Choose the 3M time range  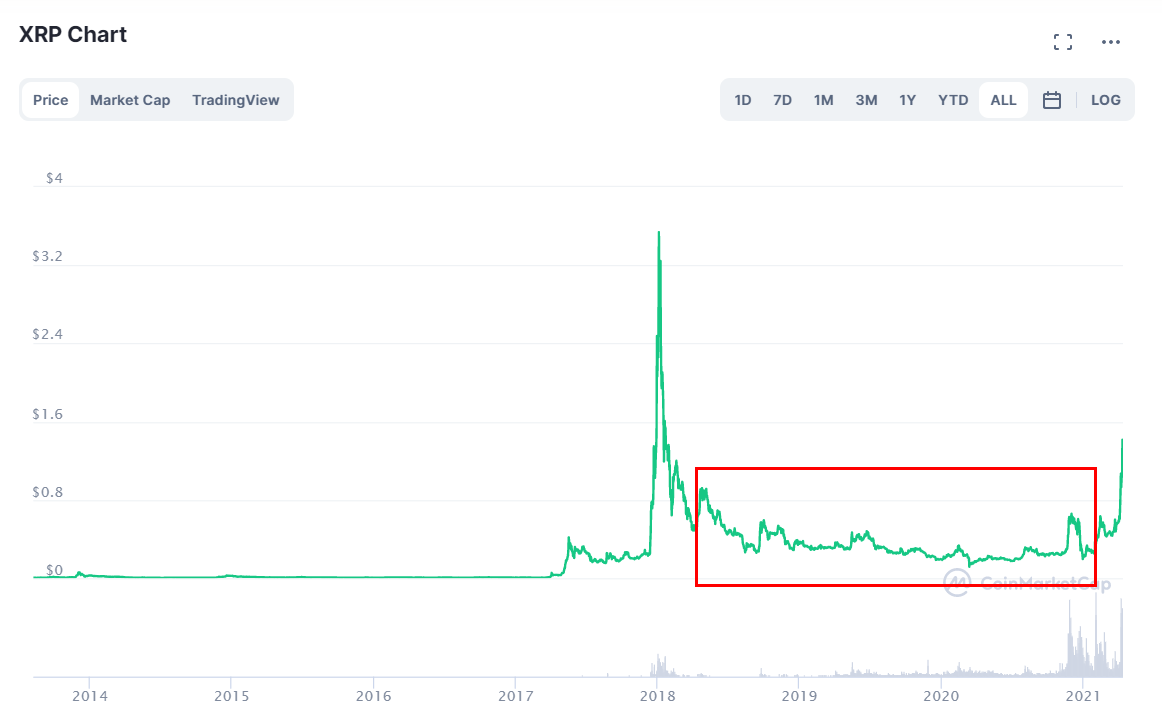coord(866,100)
